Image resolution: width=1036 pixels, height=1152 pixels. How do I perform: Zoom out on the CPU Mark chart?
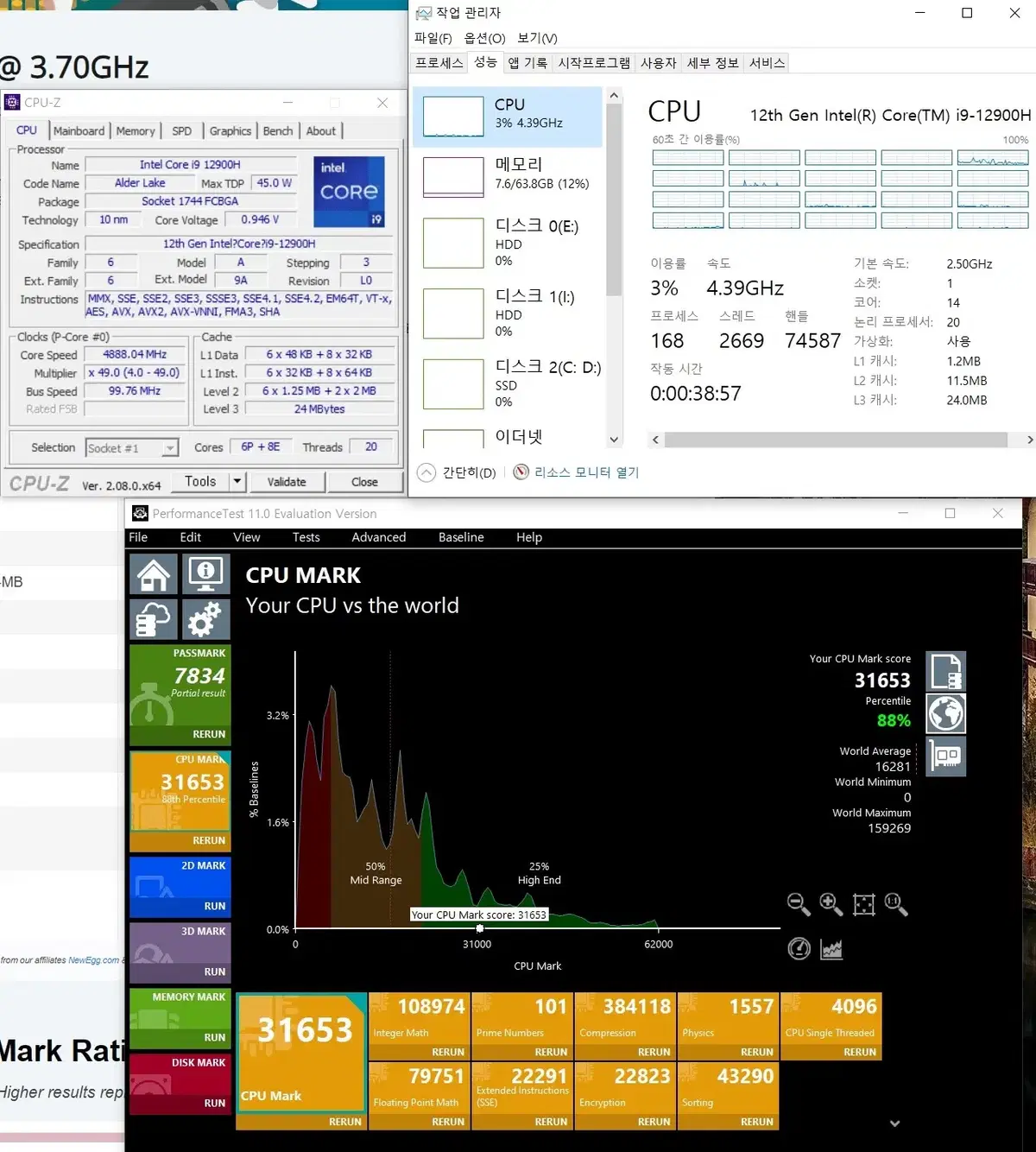799,904
